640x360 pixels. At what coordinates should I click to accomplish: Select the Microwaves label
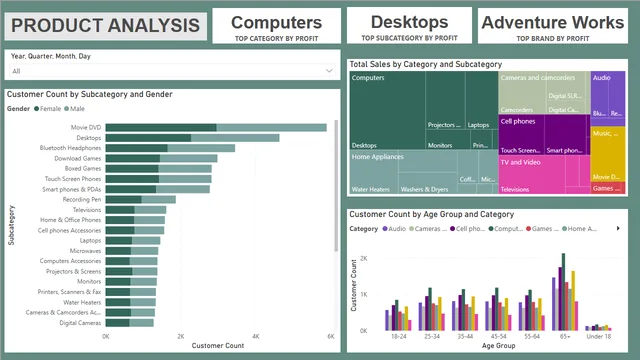[x=85, y=251]
